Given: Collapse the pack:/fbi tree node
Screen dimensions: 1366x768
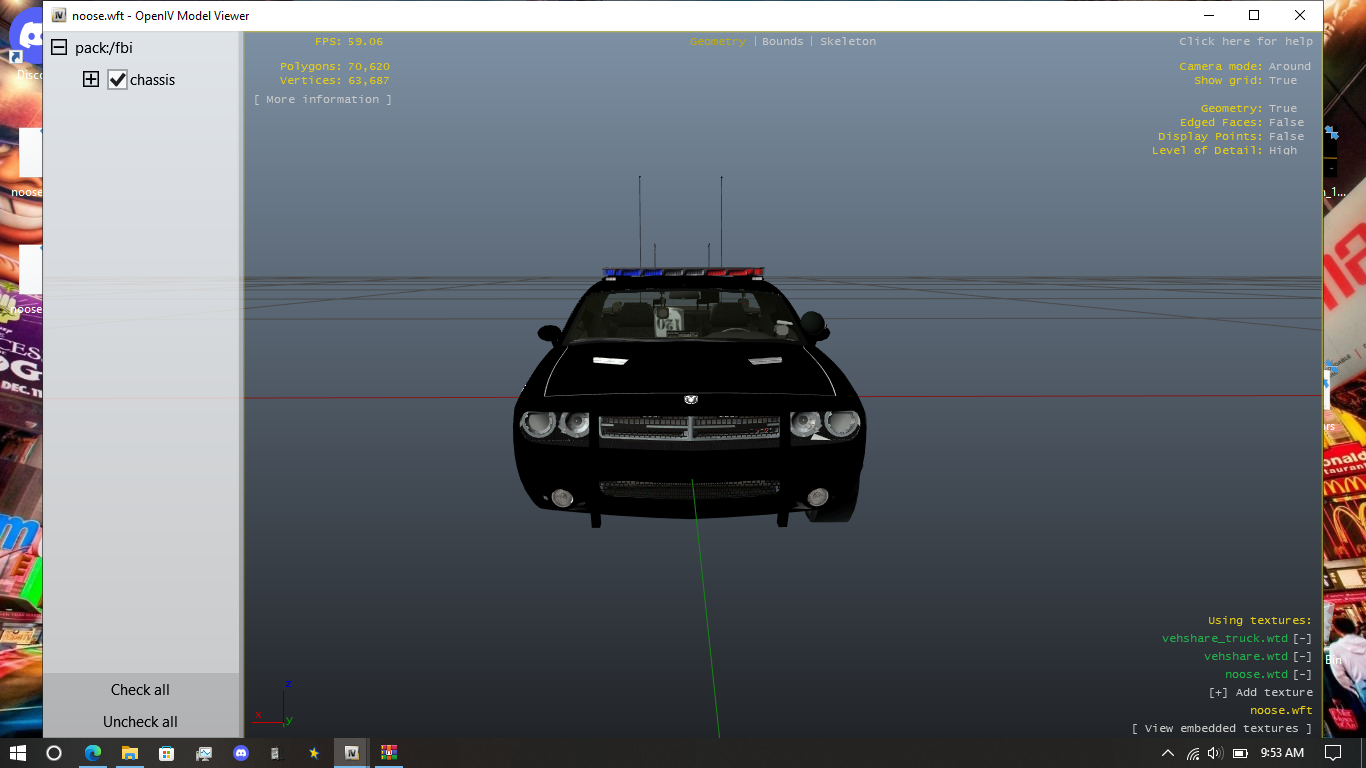Looking at the screenshot, I should click(x=59, y=47).
